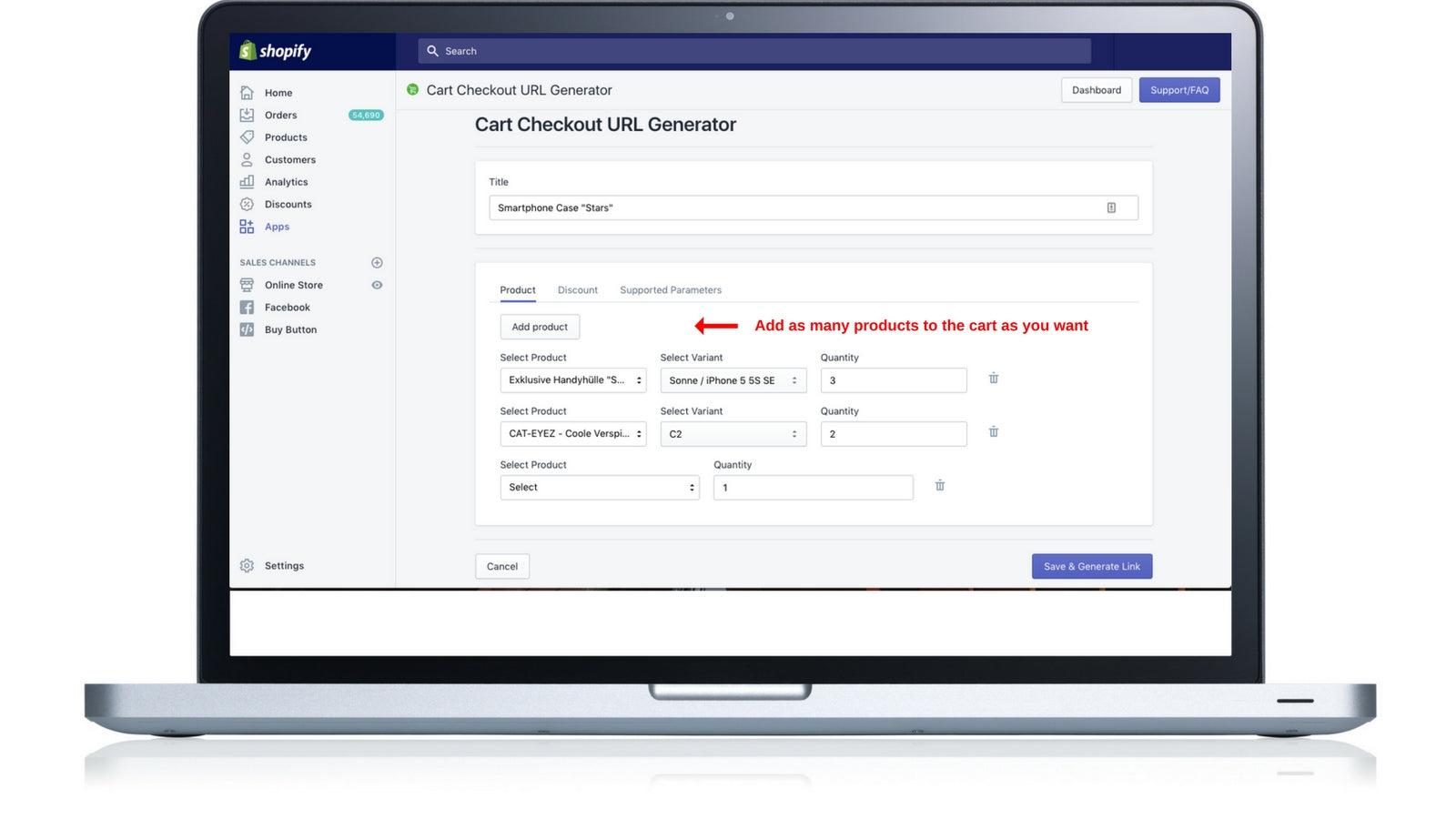Open the empty Select product dropdown
The height and width of the screenshot is (819, 1456).
600,488
